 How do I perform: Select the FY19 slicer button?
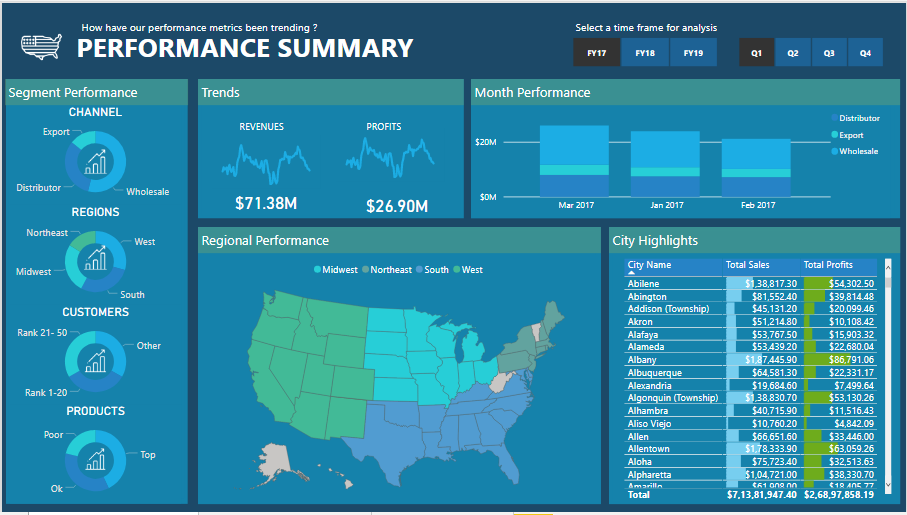click(x=693, y=52)
